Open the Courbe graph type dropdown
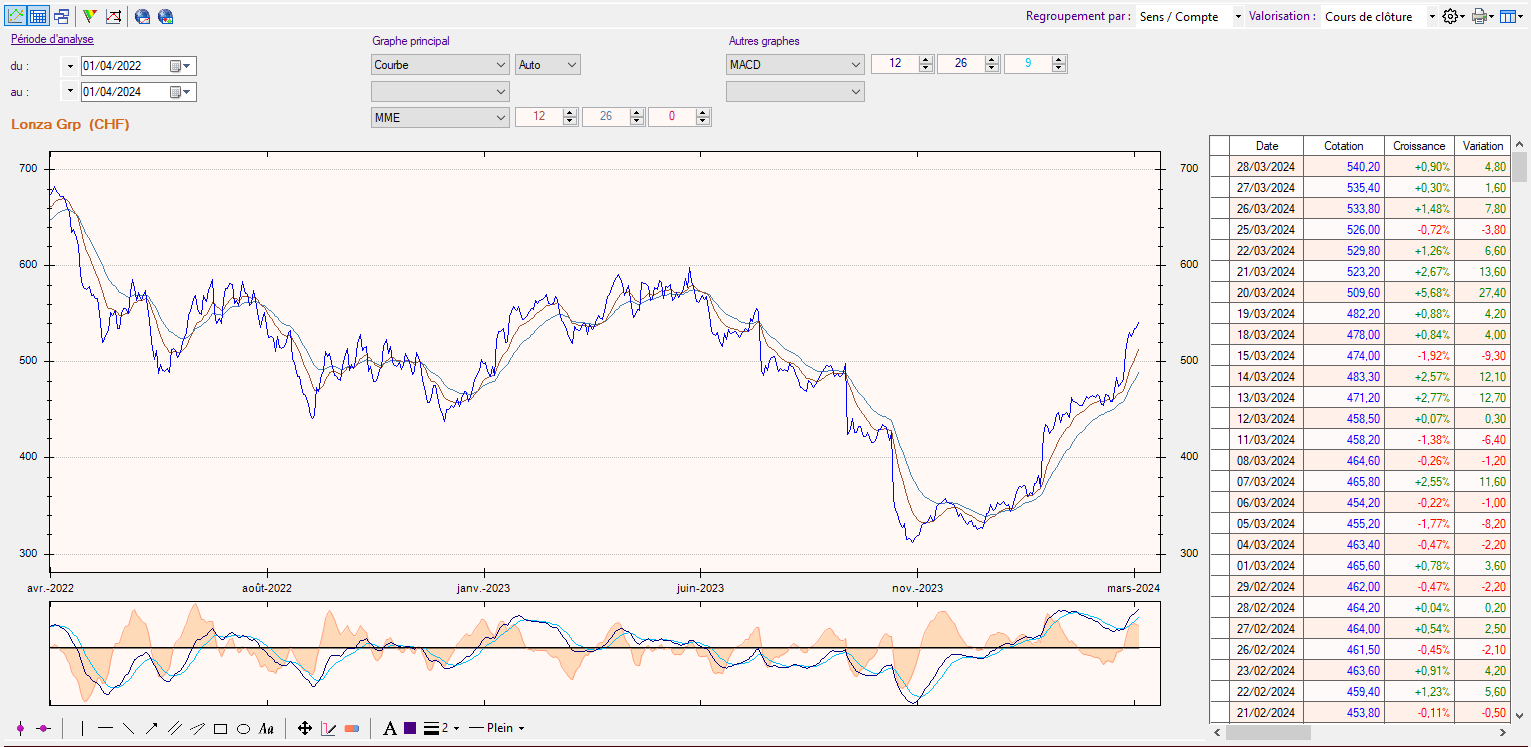Viewport: 1531px width, 747px height. 440,64
